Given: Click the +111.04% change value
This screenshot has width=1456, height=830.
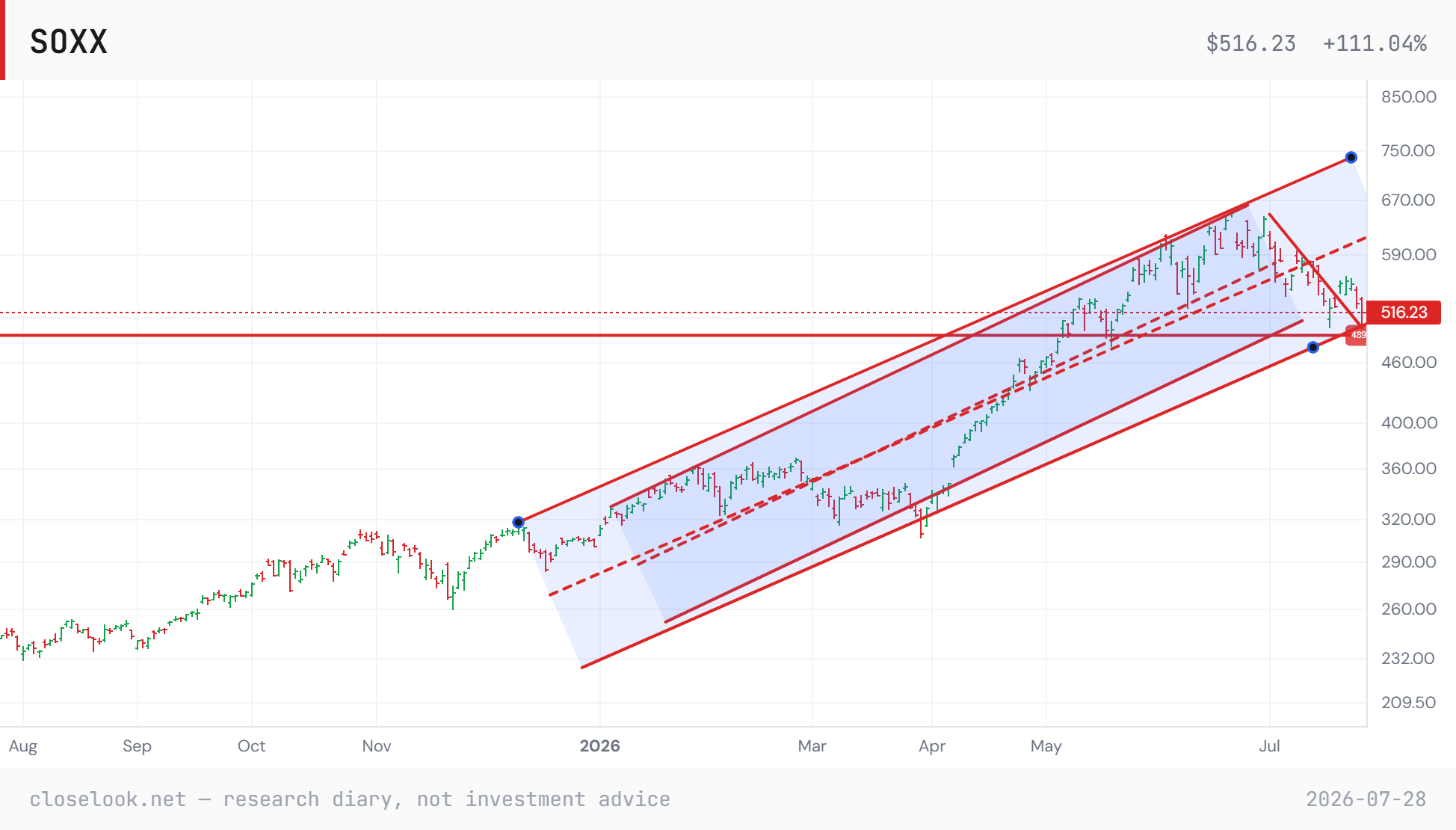Looking at the screenshot, I should pyautogui.click(x=1375, y=43).
